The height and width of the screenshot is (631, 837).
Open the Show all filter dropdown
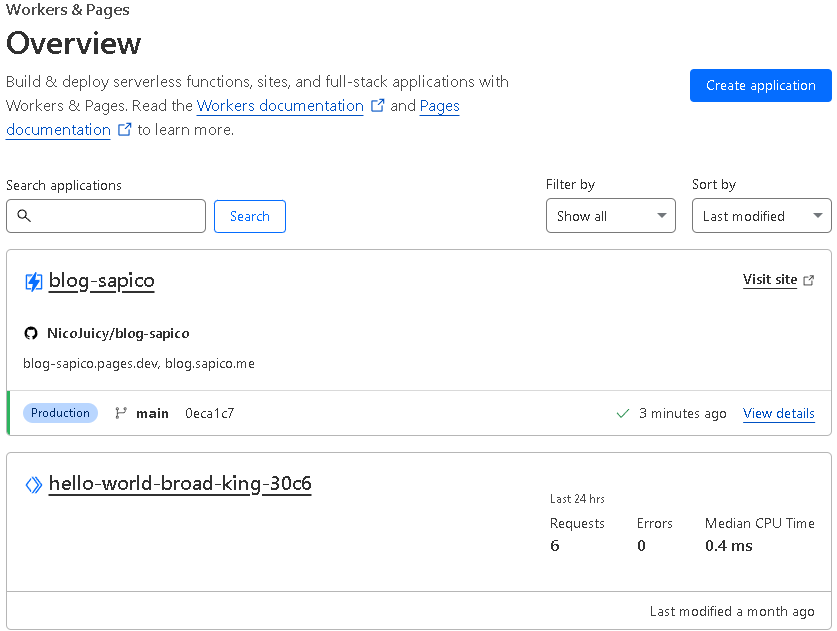pyautogui.click(x=611, y=216)
